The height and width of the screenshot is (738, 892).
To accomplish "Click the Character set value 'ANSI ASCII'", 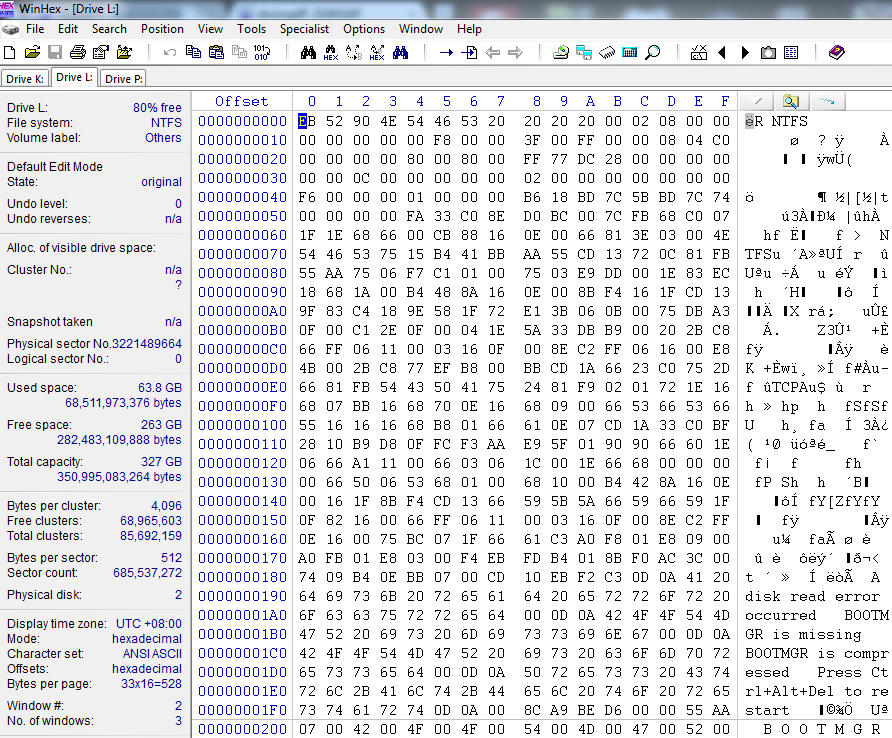I will 152,654.
